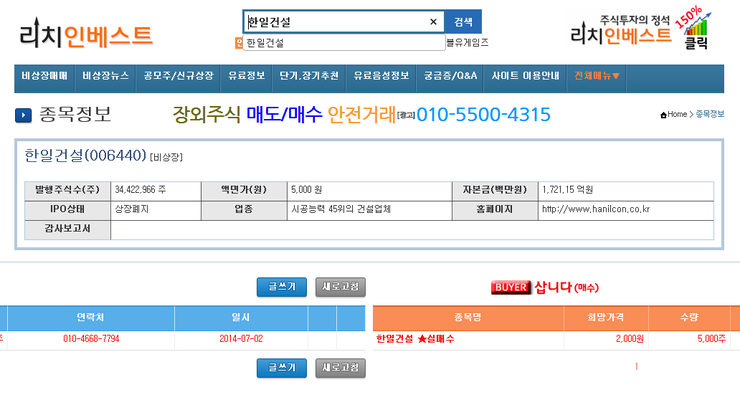Click the date 2014-07-02

pos(241,339)
